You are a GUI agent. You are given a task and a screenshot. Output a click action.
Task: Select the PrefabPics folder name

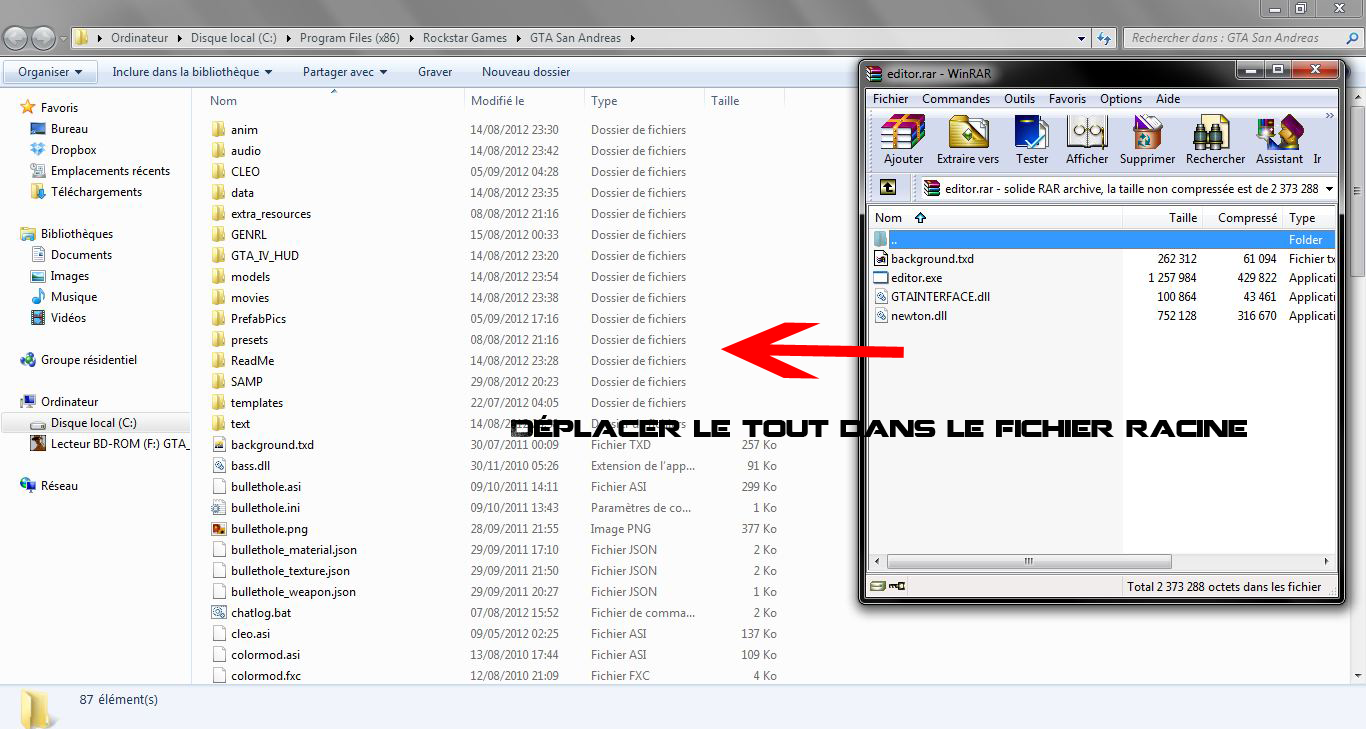pos(258,319)
